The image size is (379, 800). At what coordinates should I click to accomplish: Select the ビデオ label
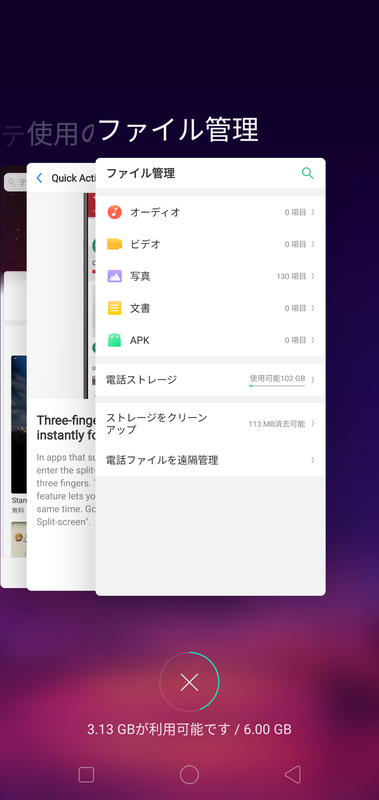(x=145, y=244)
